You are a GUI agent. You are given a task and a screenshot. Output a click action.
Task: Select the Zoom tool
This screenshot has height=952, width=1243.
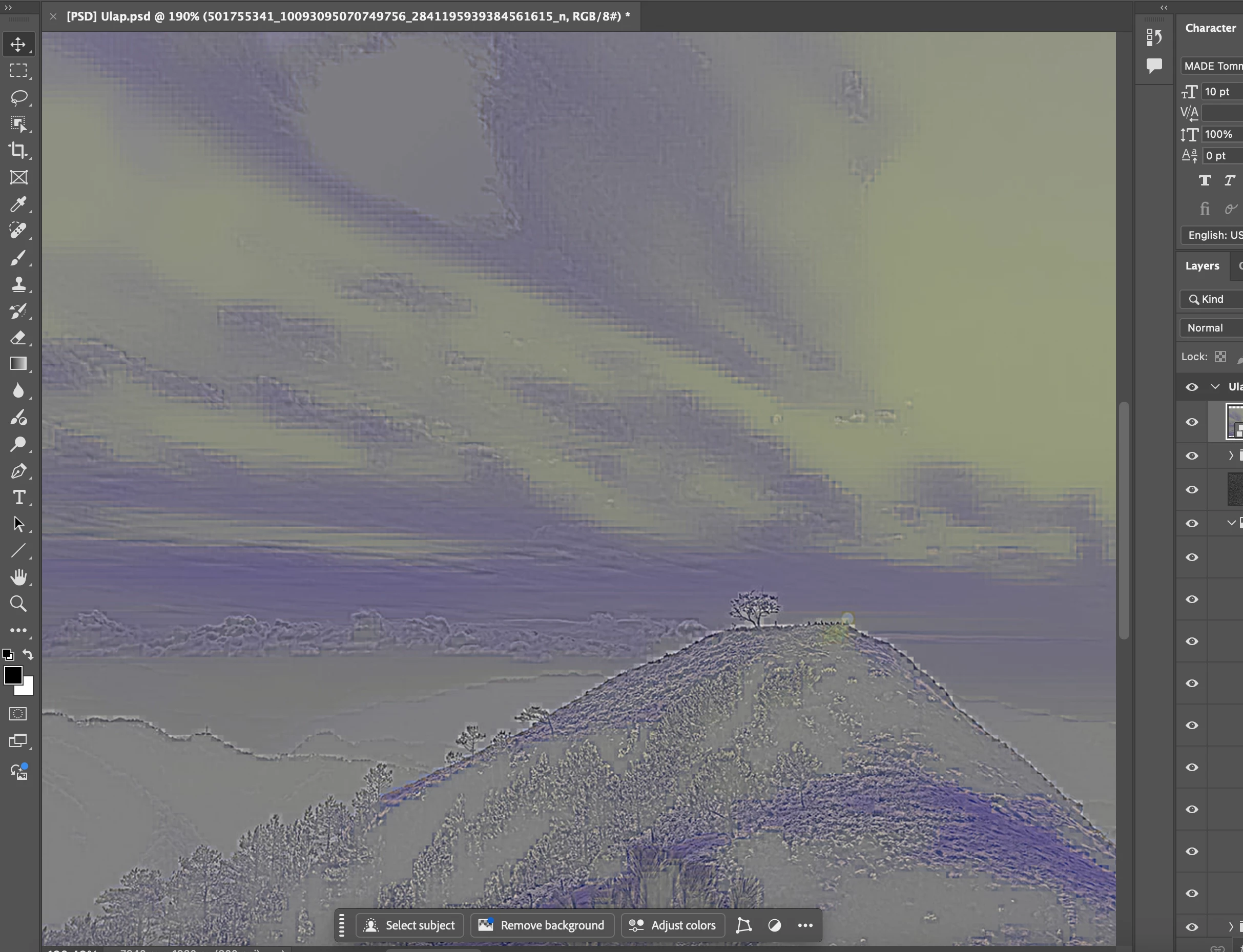click(x=18, y=604)
